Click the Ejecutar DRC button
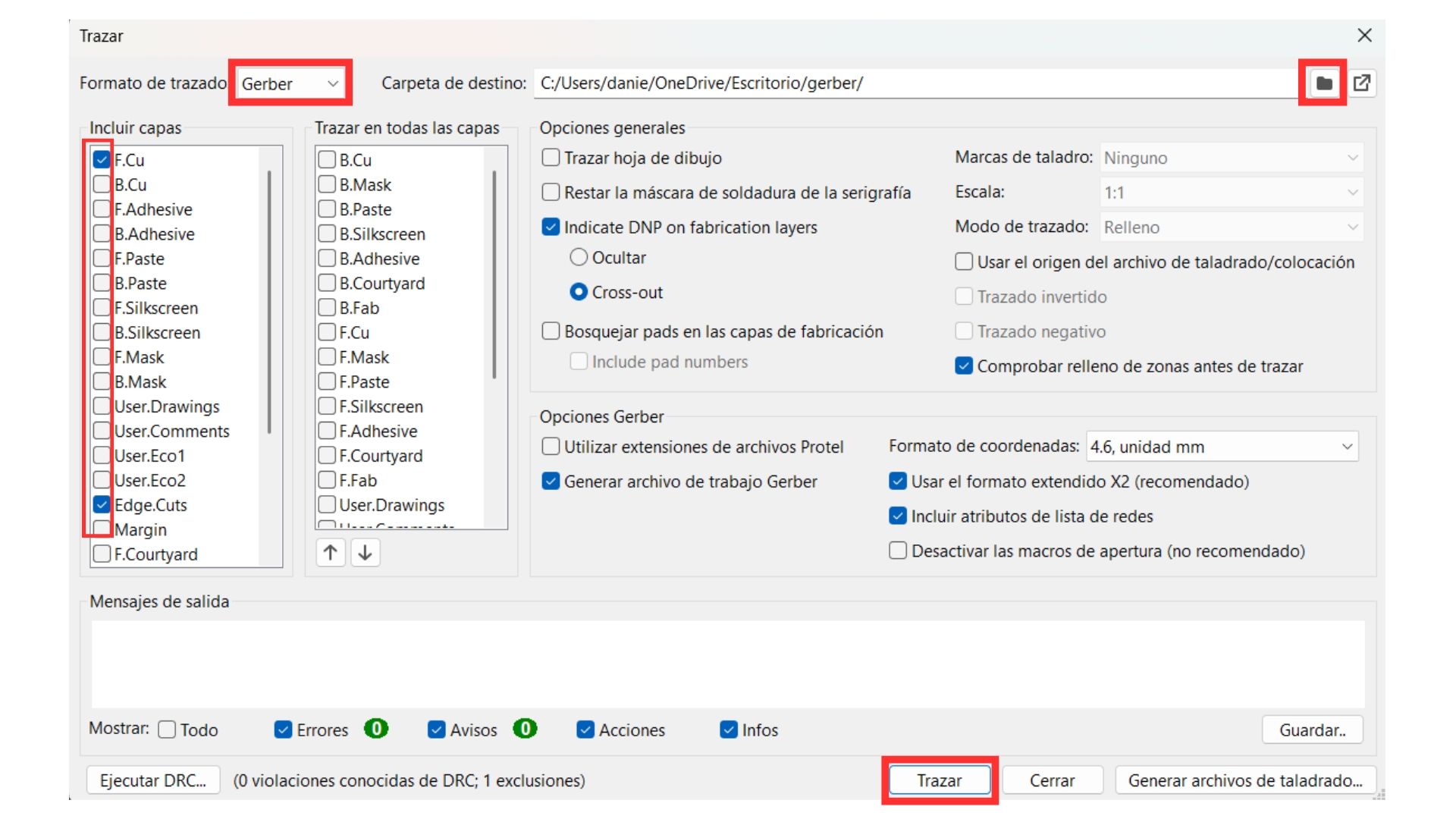 153,780
